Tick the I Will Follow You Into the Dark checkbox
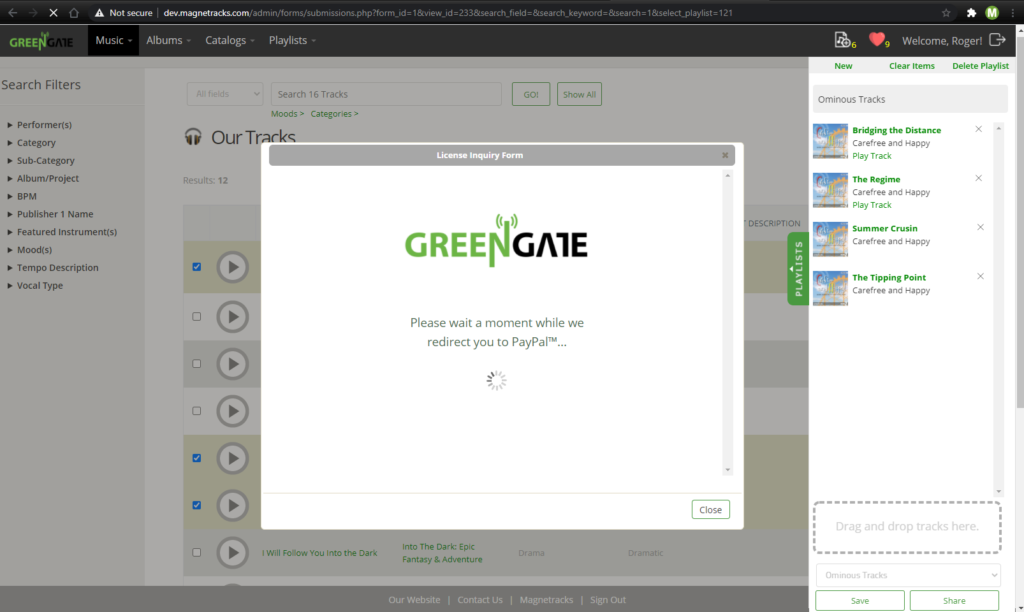The height and width of the screenshot is (612, 1024). pos(197,553)
